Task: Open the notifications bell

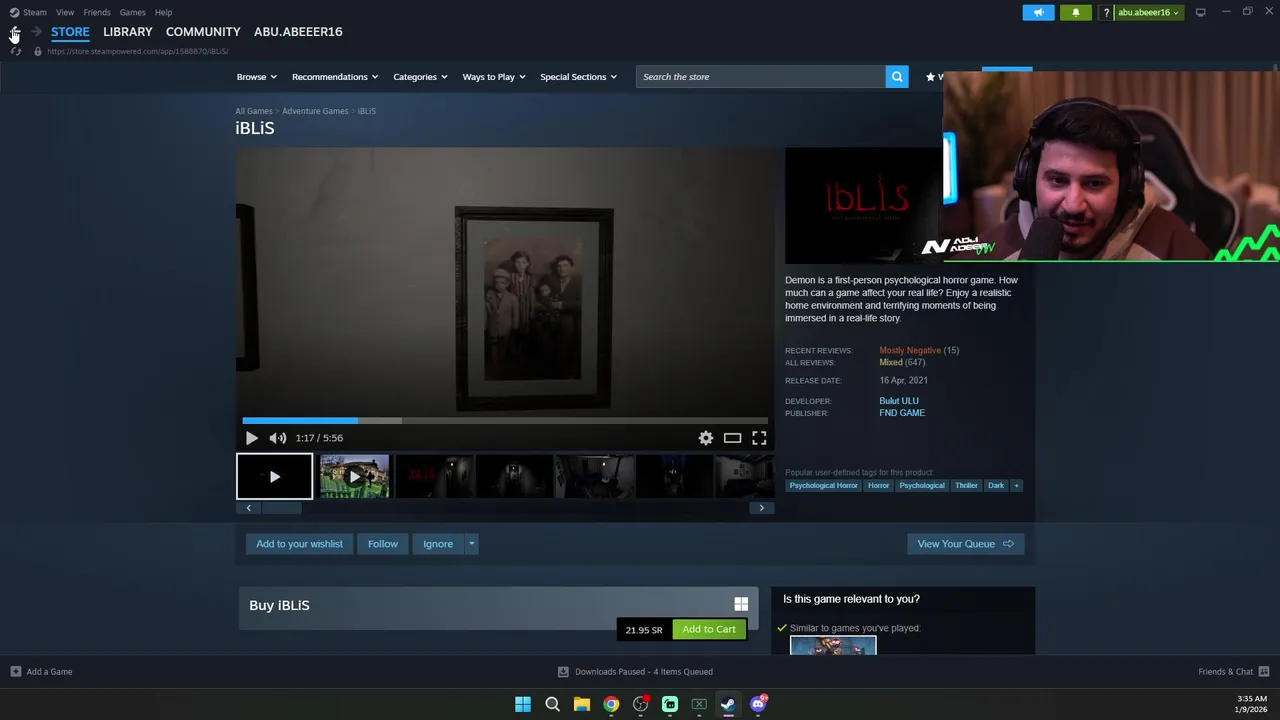Action: pyautogui.click(x=1076, y=12)
